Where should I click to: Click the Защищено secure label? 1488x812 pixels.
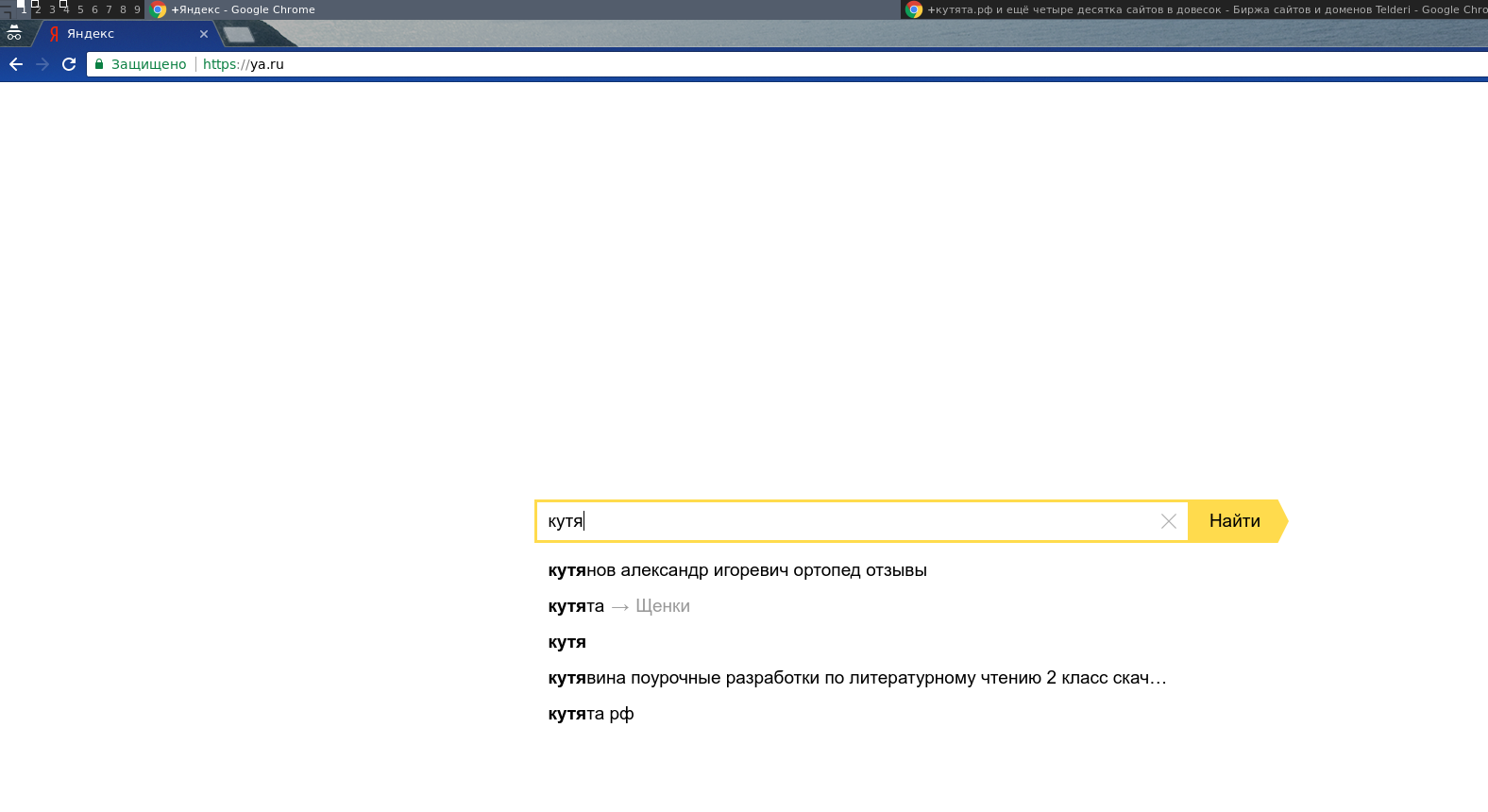pos(149,64)
